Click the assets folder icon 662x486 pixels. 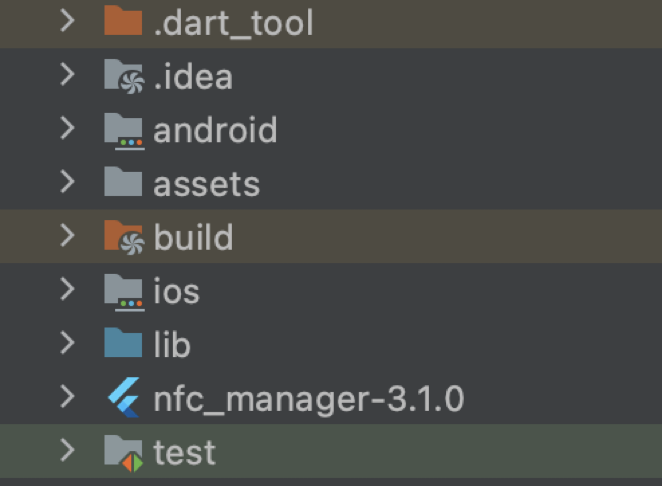coord(123,184)
